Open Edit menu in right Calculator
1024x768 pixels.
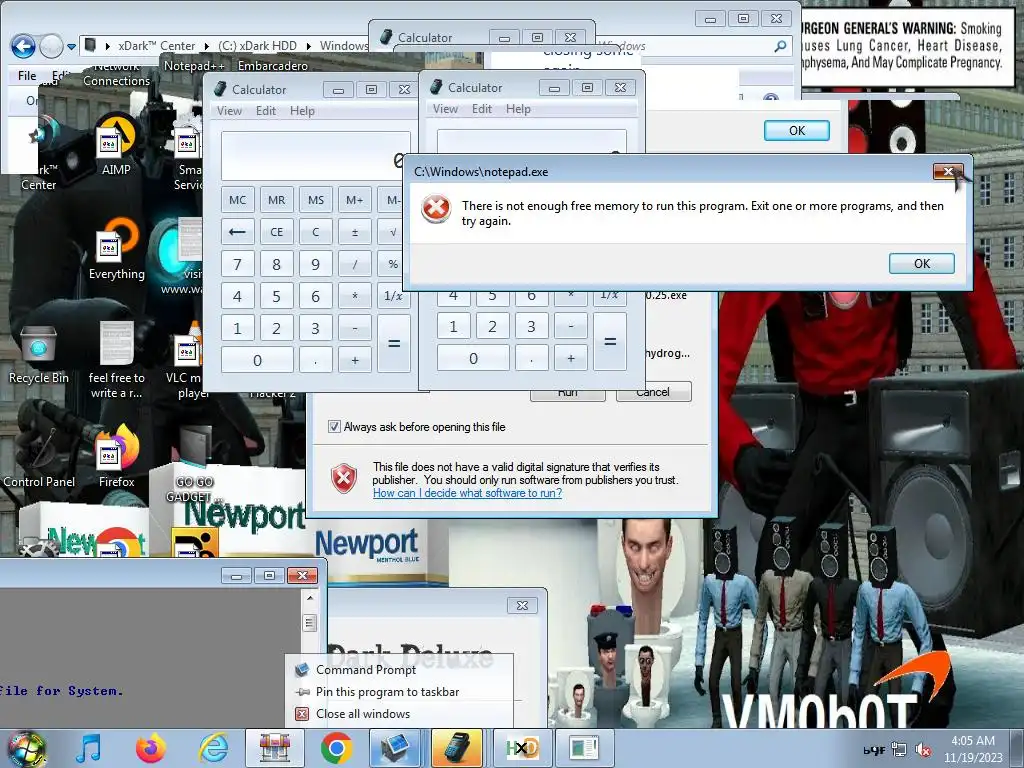point(482,108)
